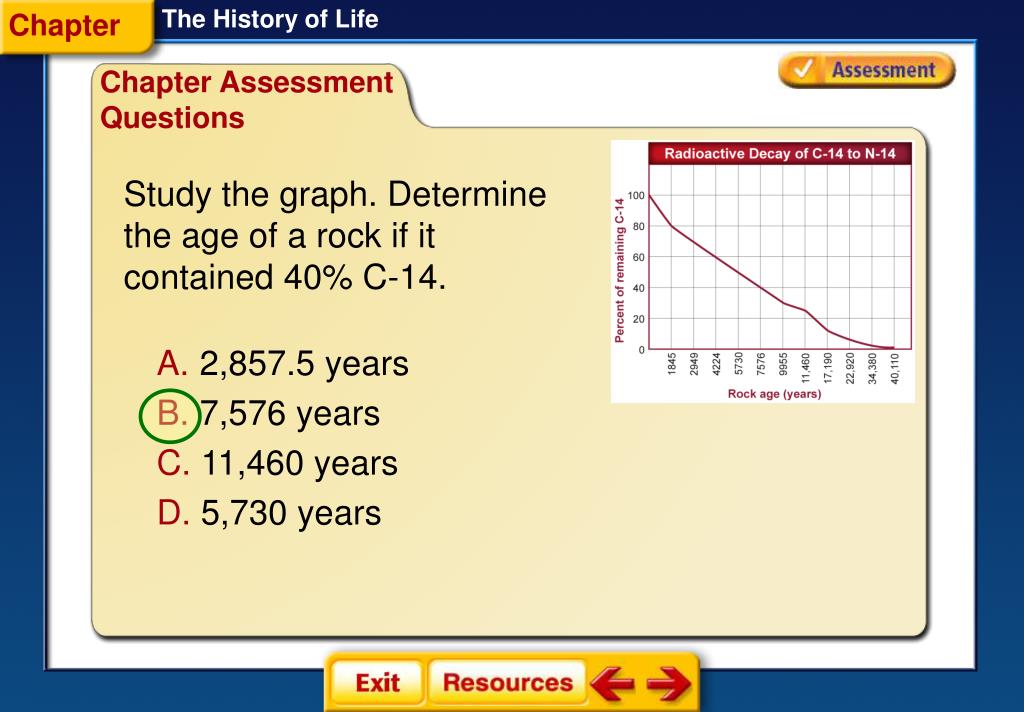Click 'Percent of remaining C-14' axis label

(620, 270)
